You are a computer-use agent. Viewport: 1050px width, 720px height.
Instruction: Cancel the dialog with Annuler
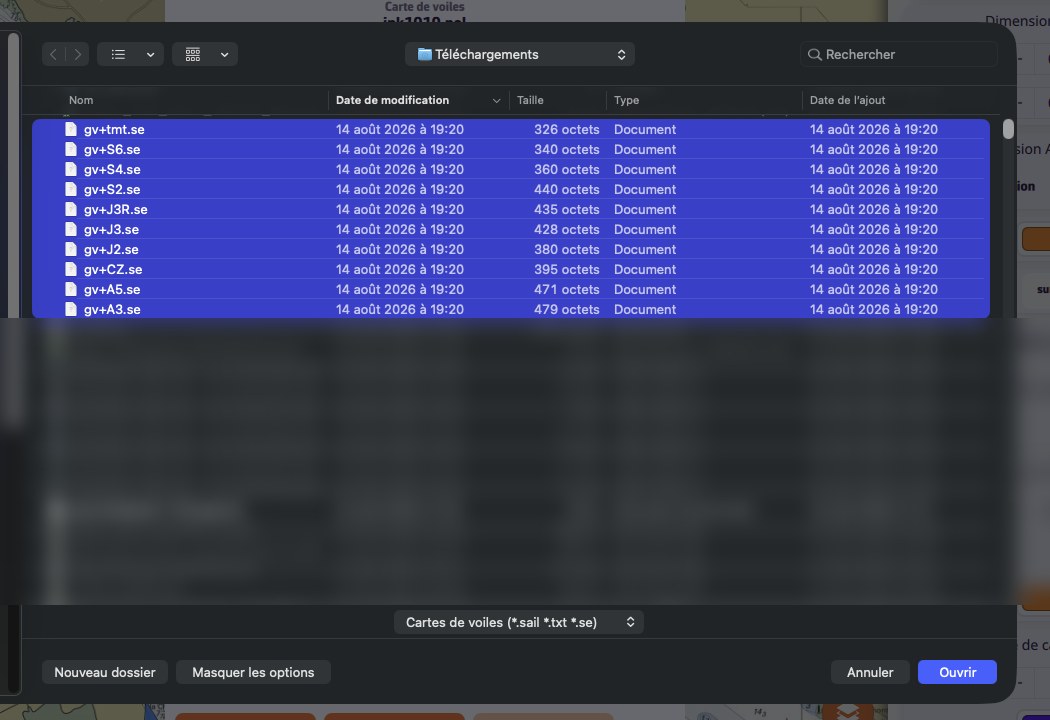point(870,672)
